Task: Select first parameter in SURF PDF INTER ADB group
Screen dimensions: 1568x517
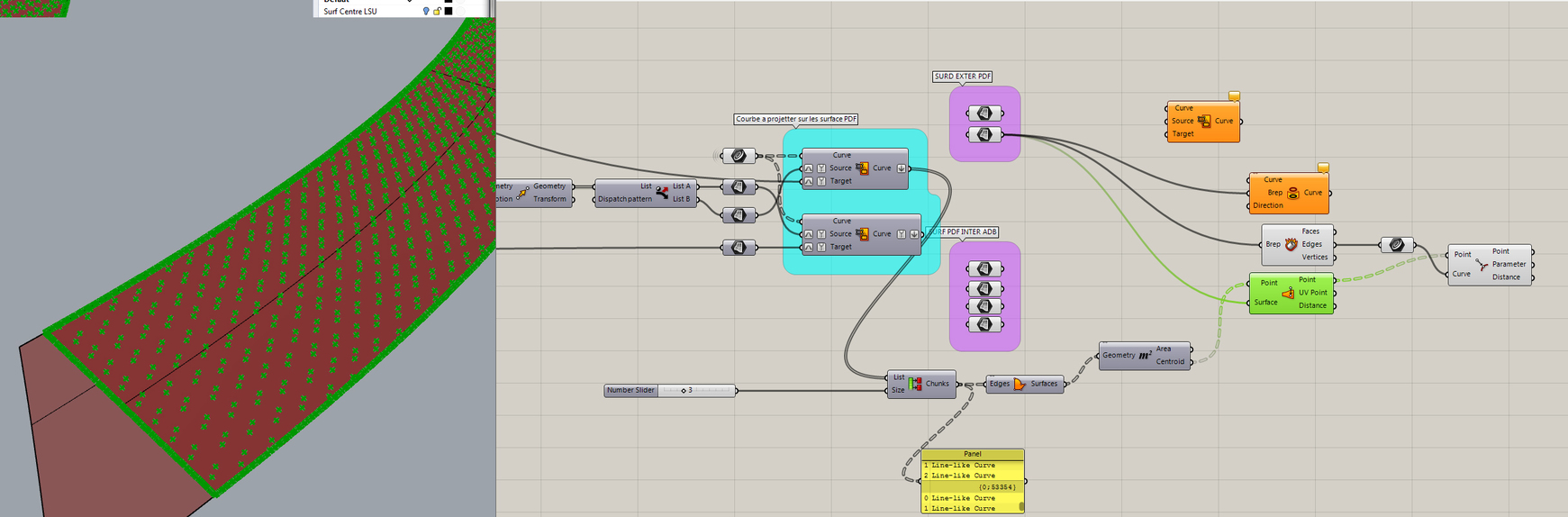Action: tap(984, 268)
